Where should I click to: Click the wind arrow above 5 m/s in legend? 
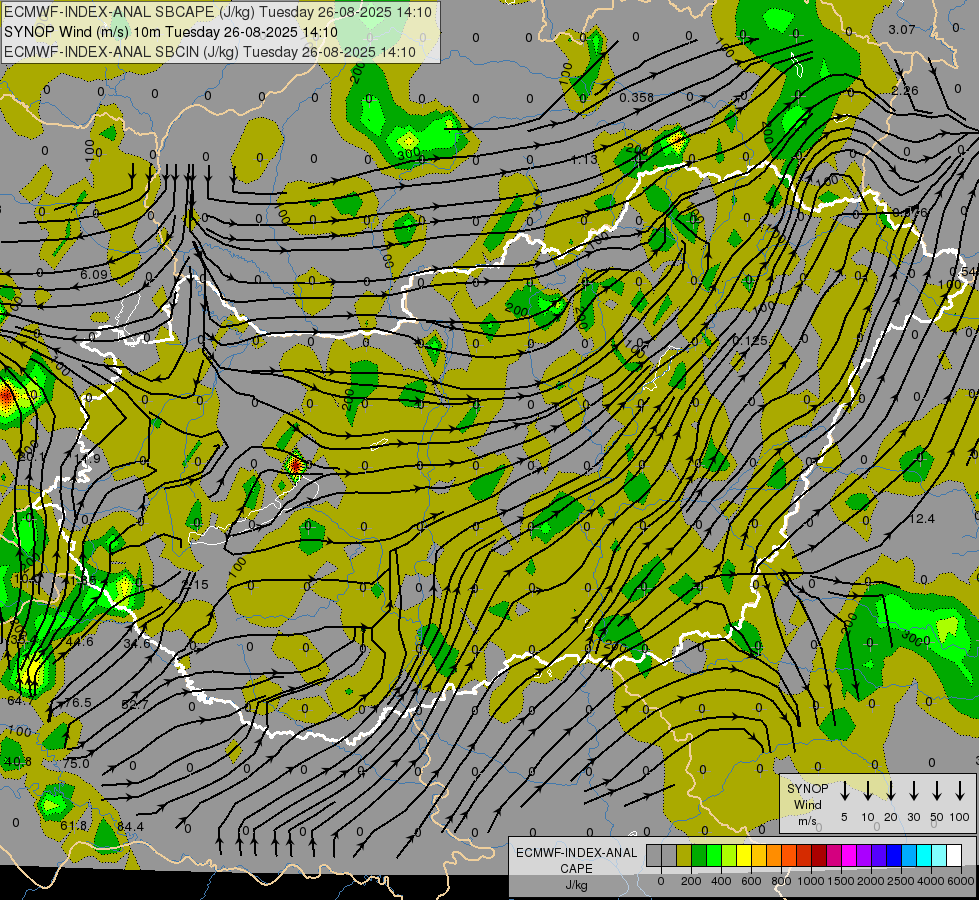[845, 791]
